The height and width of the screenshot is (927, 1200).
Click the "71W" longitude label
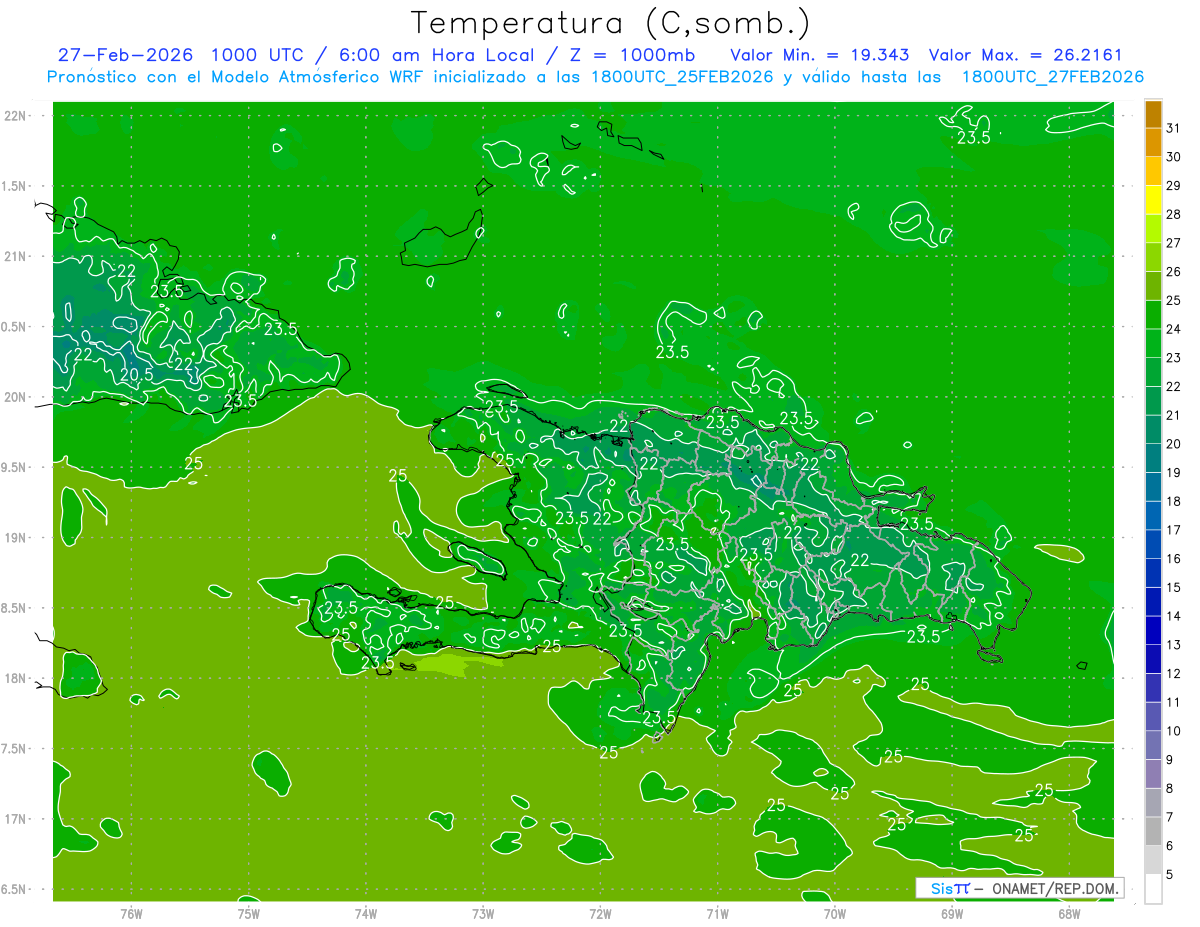click(x=717, y=913)
